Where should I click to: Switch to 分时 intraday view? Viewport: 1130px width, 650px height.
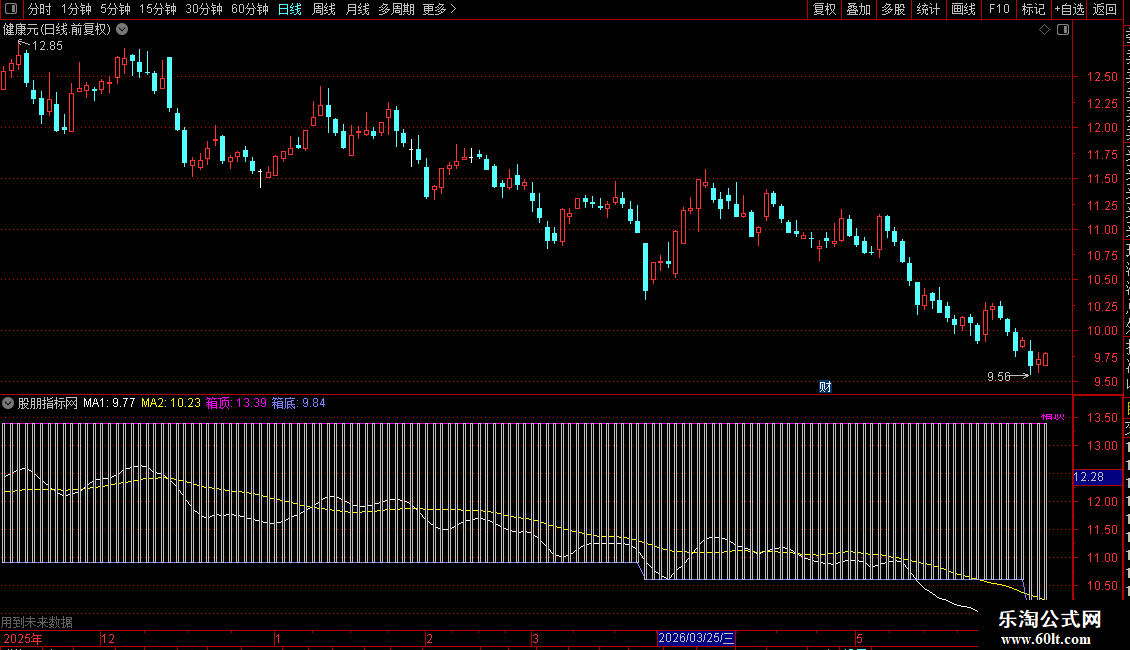40,9
